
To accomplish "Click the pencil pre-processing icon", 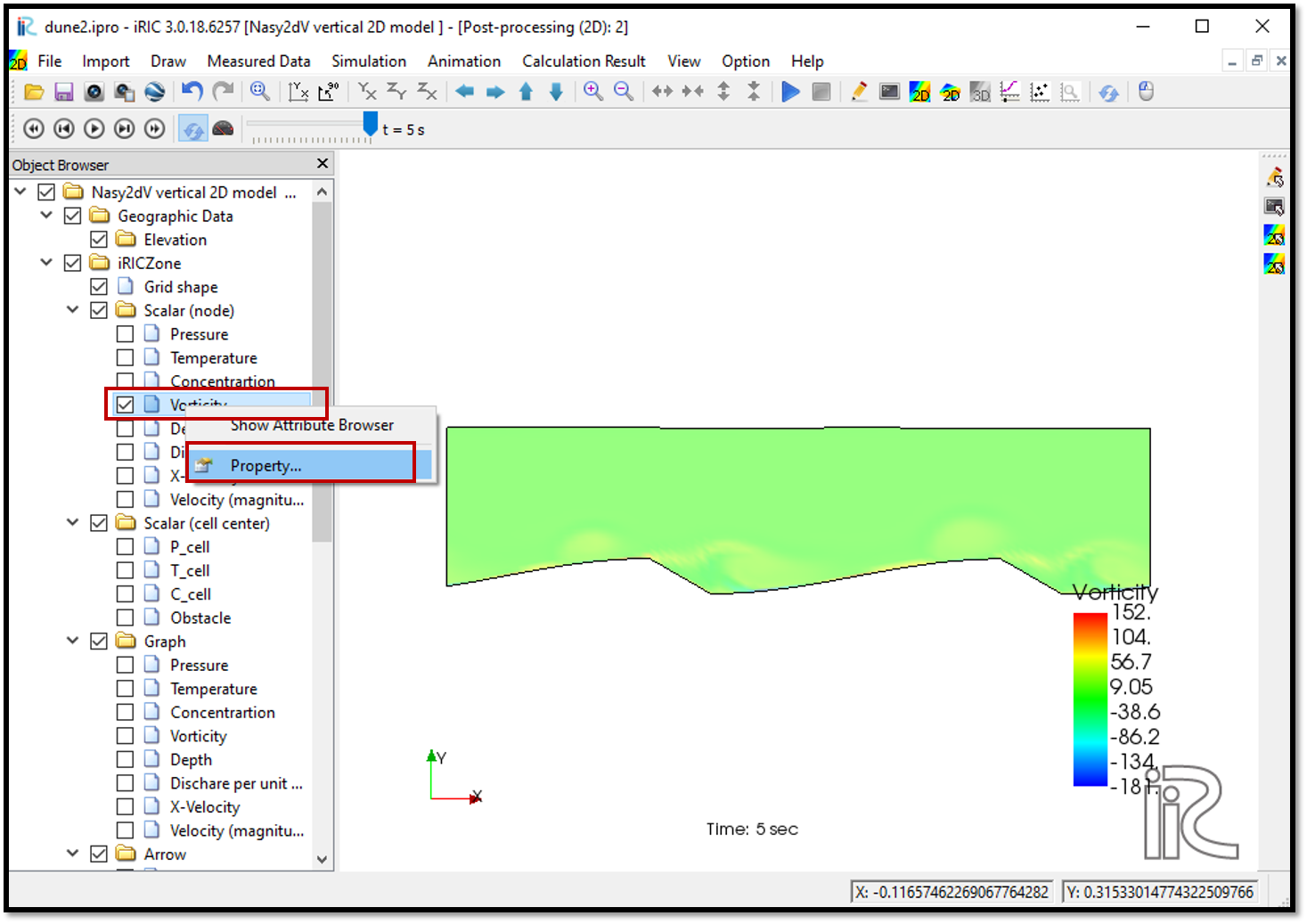I will pos(859,92).
